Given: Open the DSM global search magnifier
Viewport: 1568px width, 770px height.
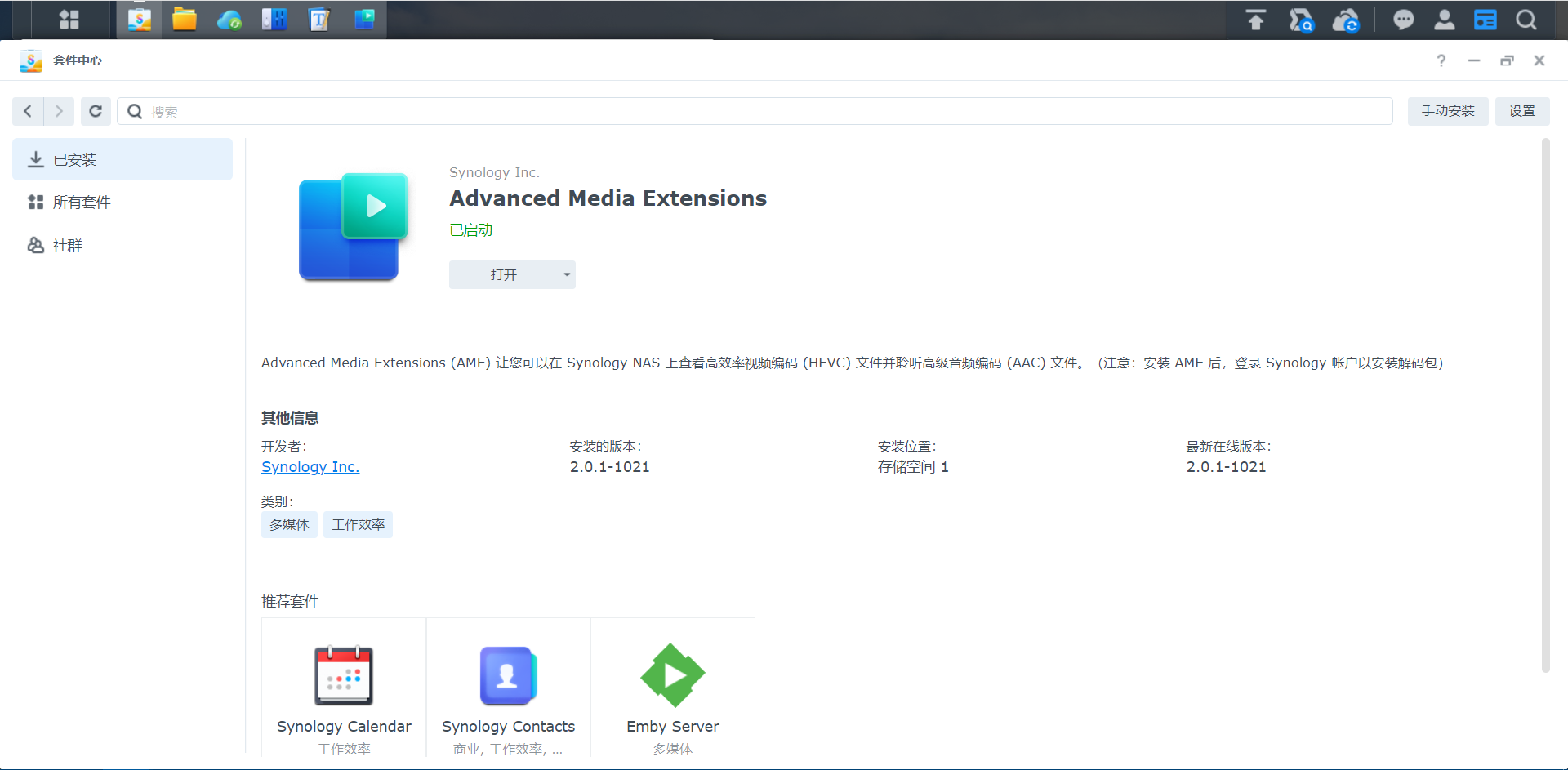Looking at the screenshot, I should pos(1526,20).
